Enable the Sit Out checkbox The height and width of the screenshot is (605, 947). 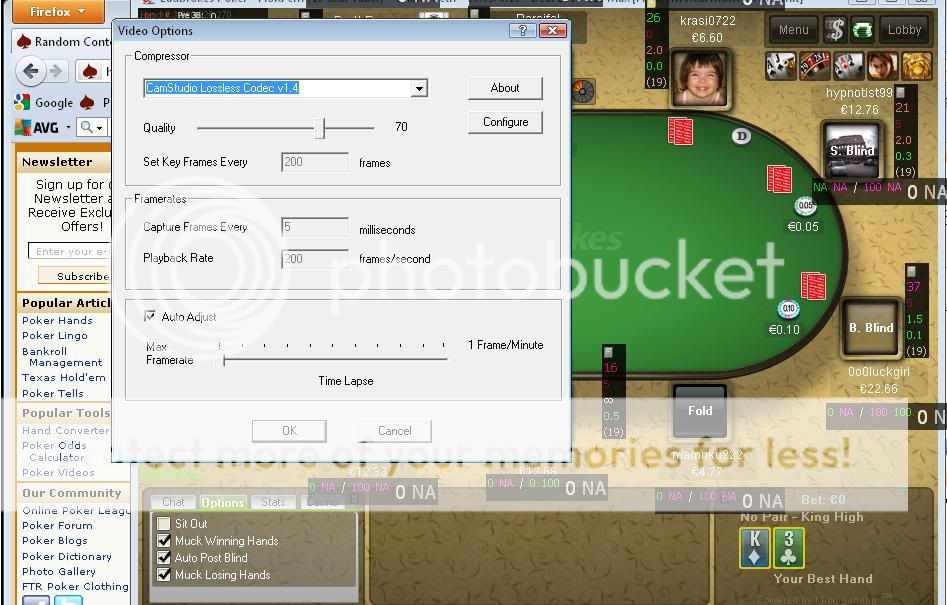pos(164,524)
